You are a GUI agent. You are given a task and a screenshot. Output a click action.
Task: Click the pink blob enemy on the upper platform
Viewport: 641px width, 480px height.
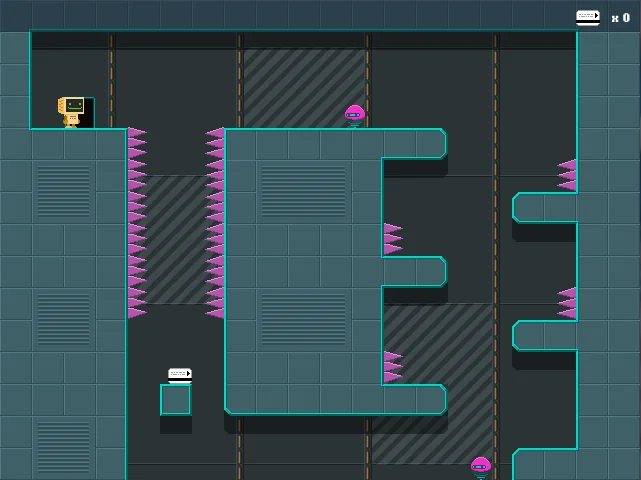(354, 116)
